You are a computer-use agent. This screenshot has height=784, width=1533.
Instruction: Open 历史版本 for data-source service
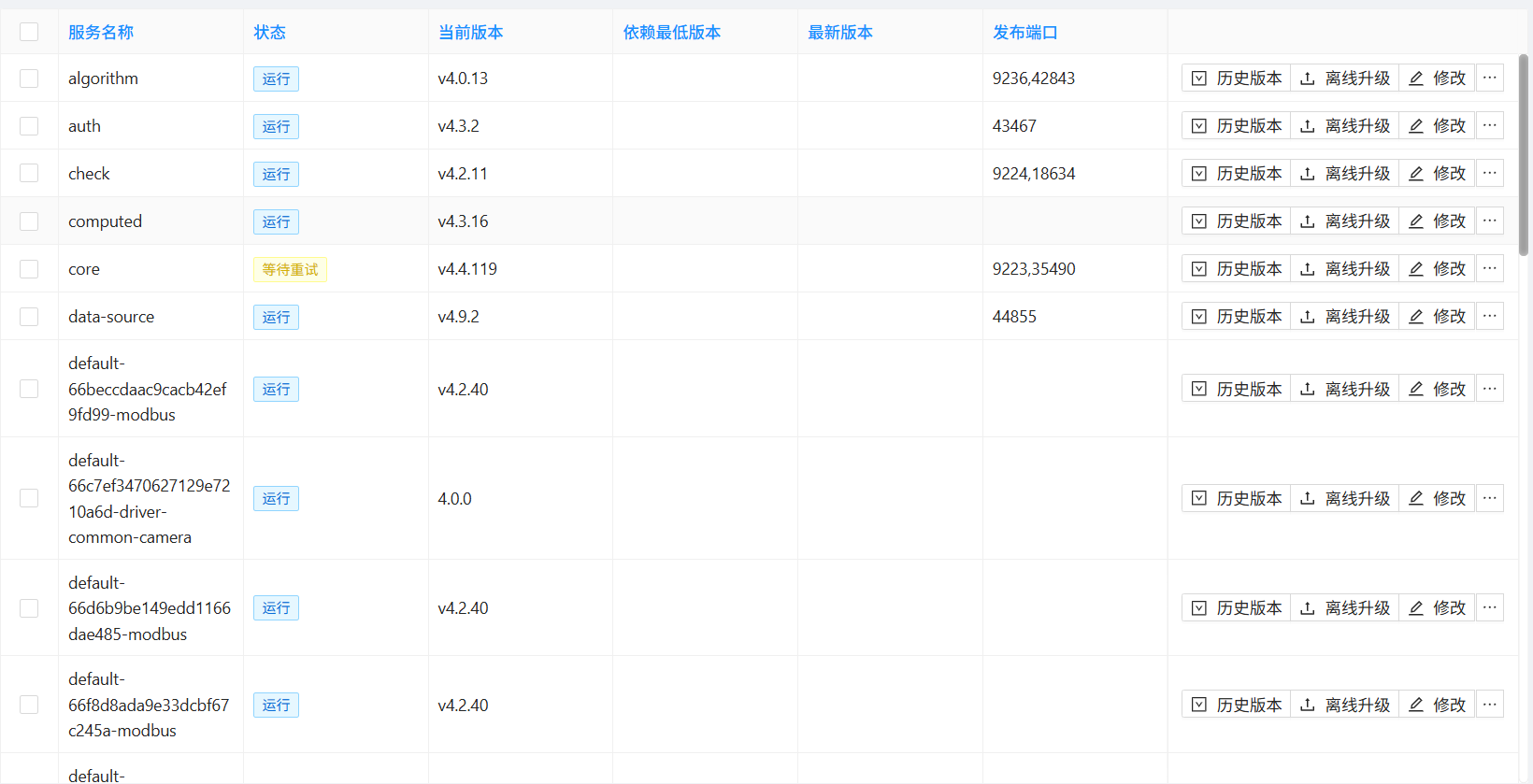(x=1236, y=317)
